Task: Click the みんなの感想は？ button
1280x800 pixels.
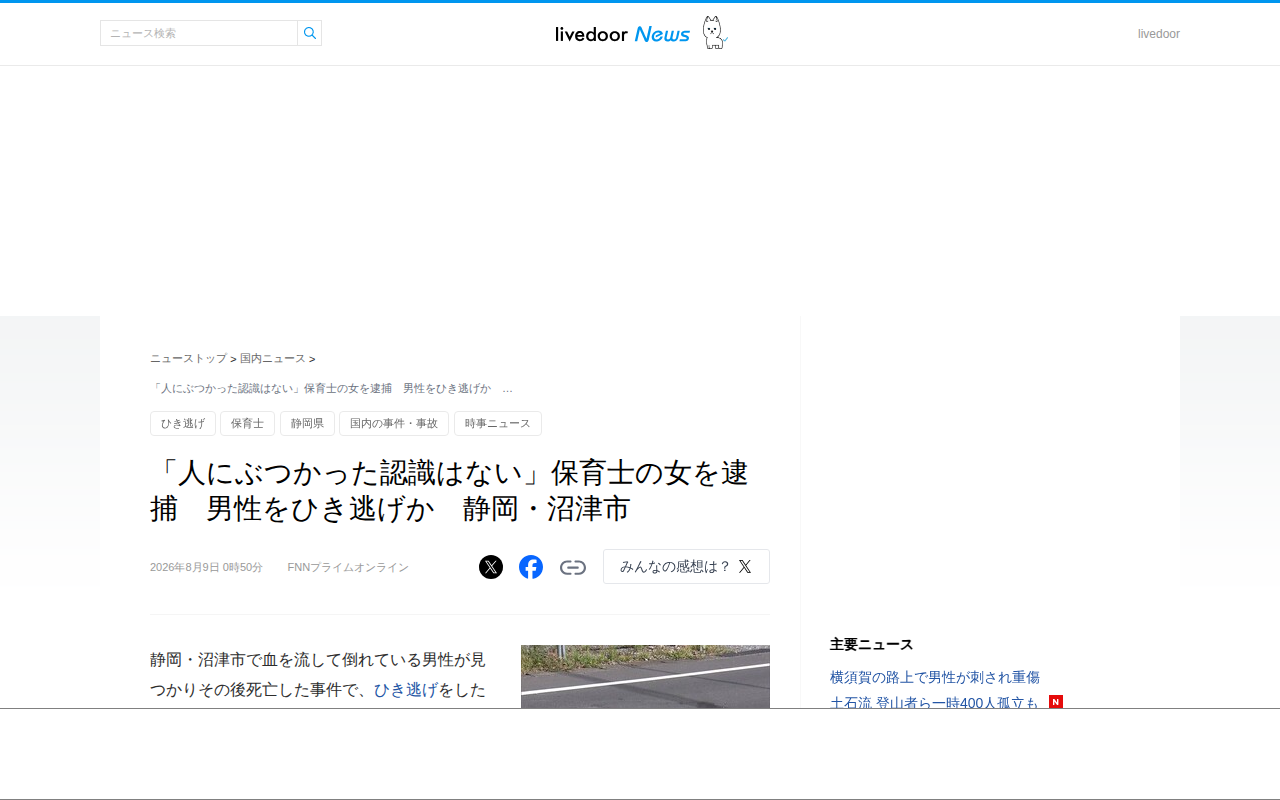Action: 686,566
